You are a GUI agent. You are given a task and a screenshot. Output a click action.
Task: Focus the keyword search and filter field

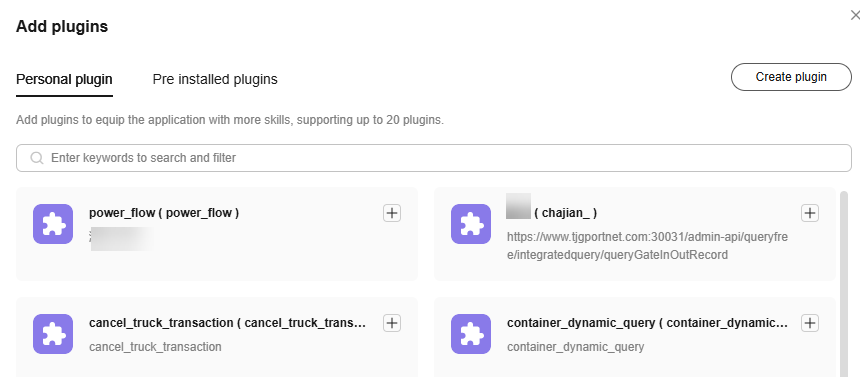point(434,158)
